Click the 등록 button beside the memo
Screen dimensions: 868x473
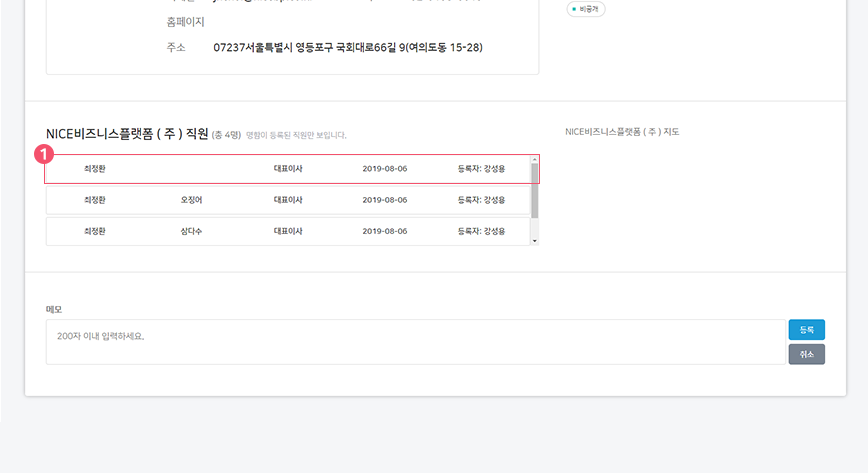click(807, 330)
